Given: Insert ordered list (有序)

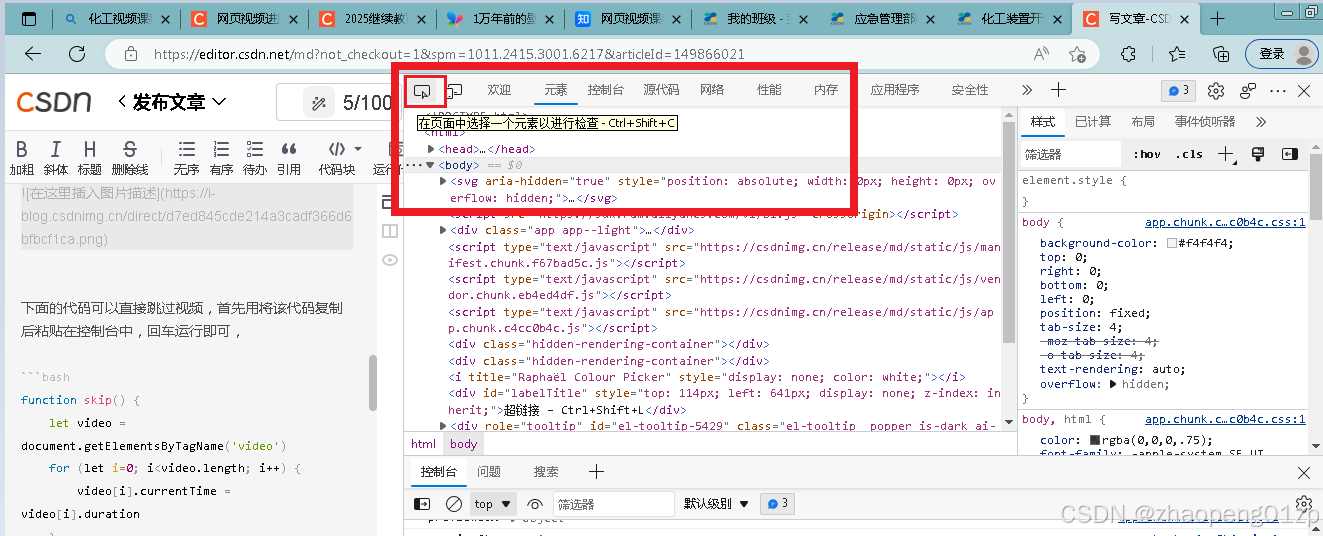Looking at the screenshot, I should tap(221, 158).
